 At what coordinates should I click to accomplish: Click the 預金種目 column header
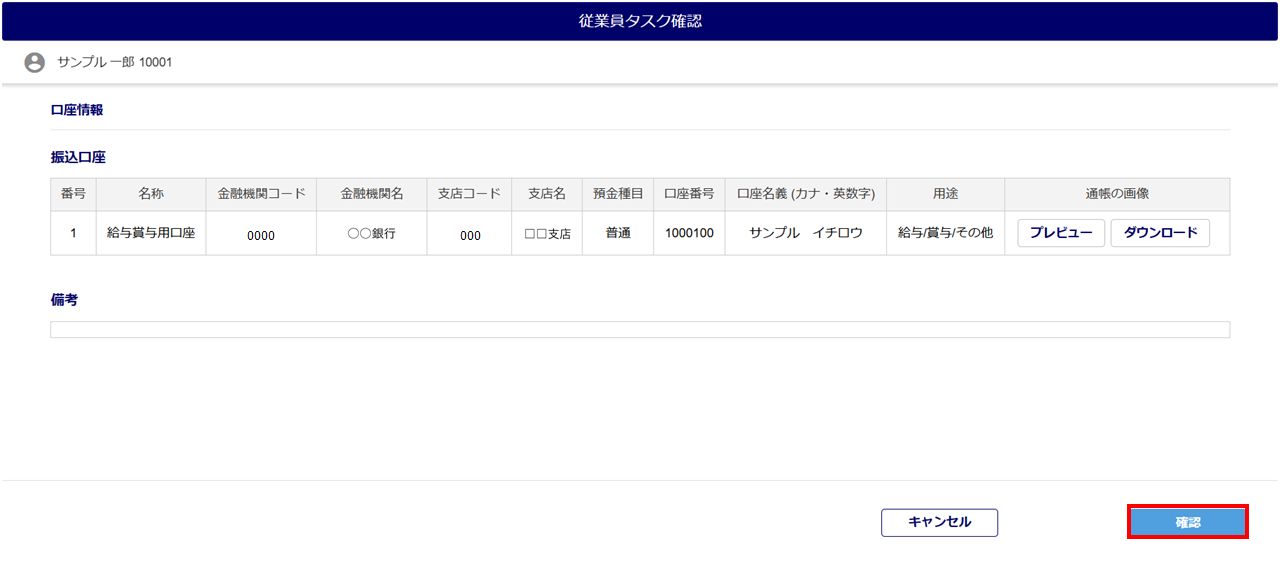618,194
